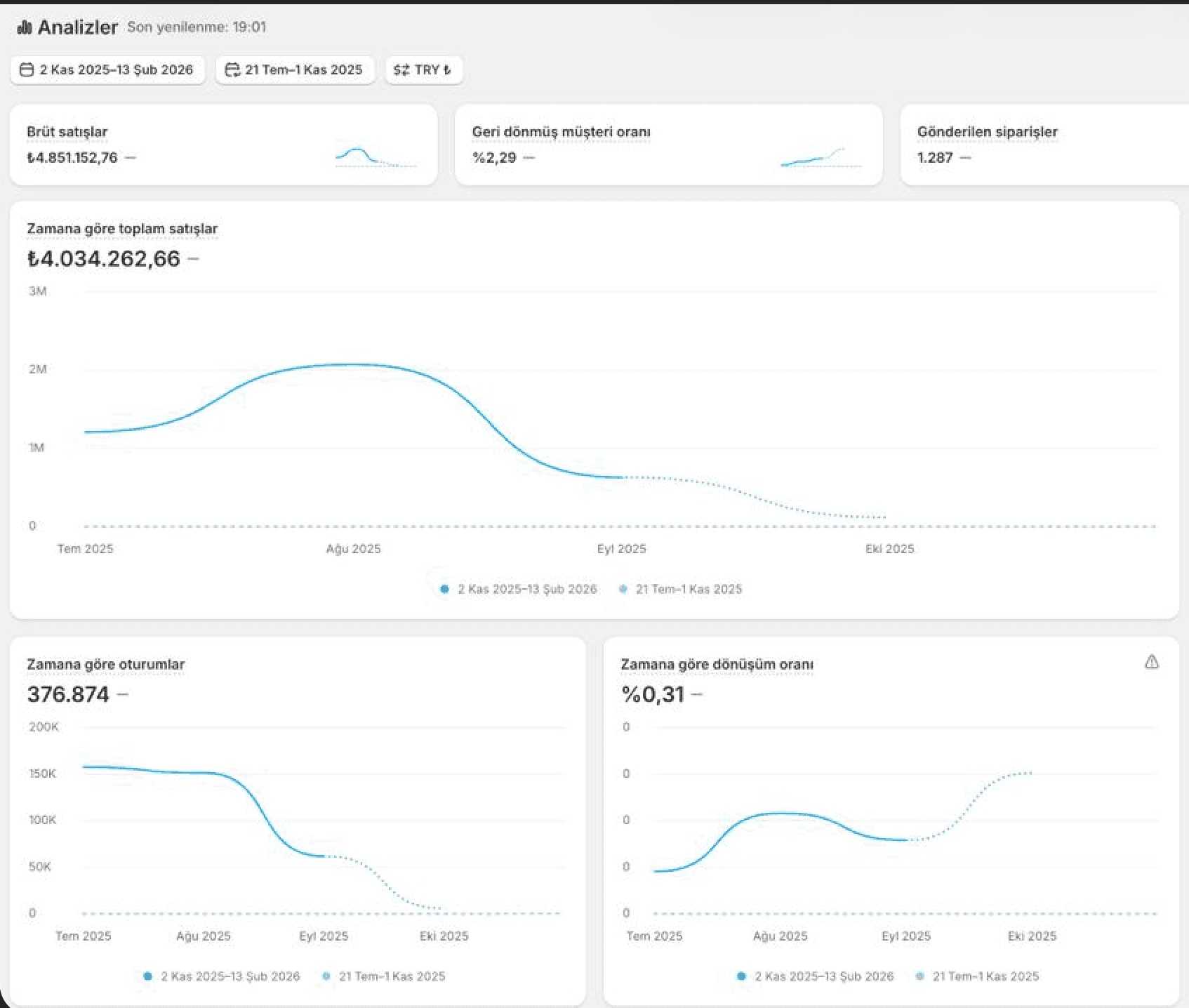
Task: Open the TRY currency selector
Action: [x=423, y=69]
